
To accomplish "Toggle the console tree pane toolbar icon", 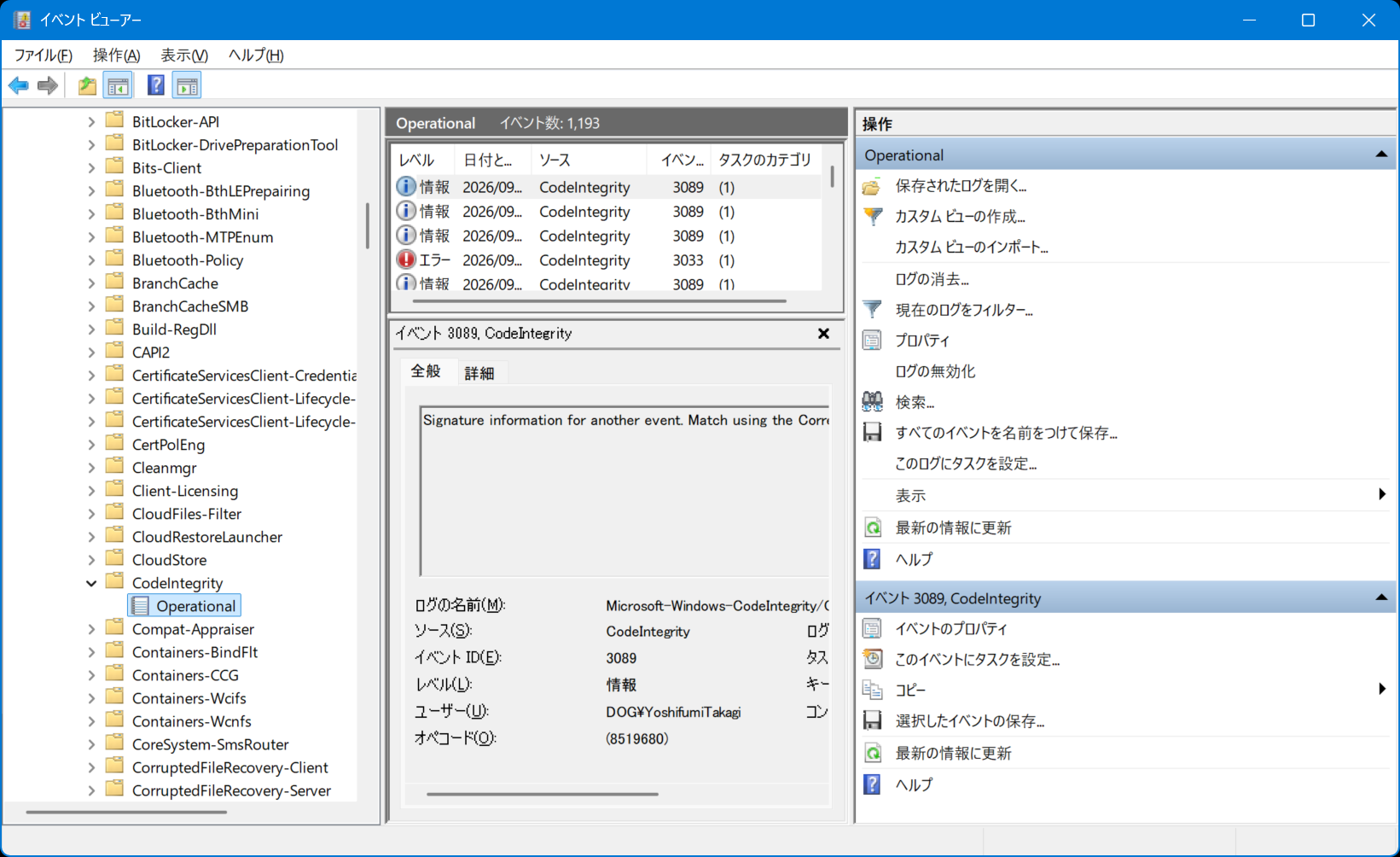I will tap(118, 85).
